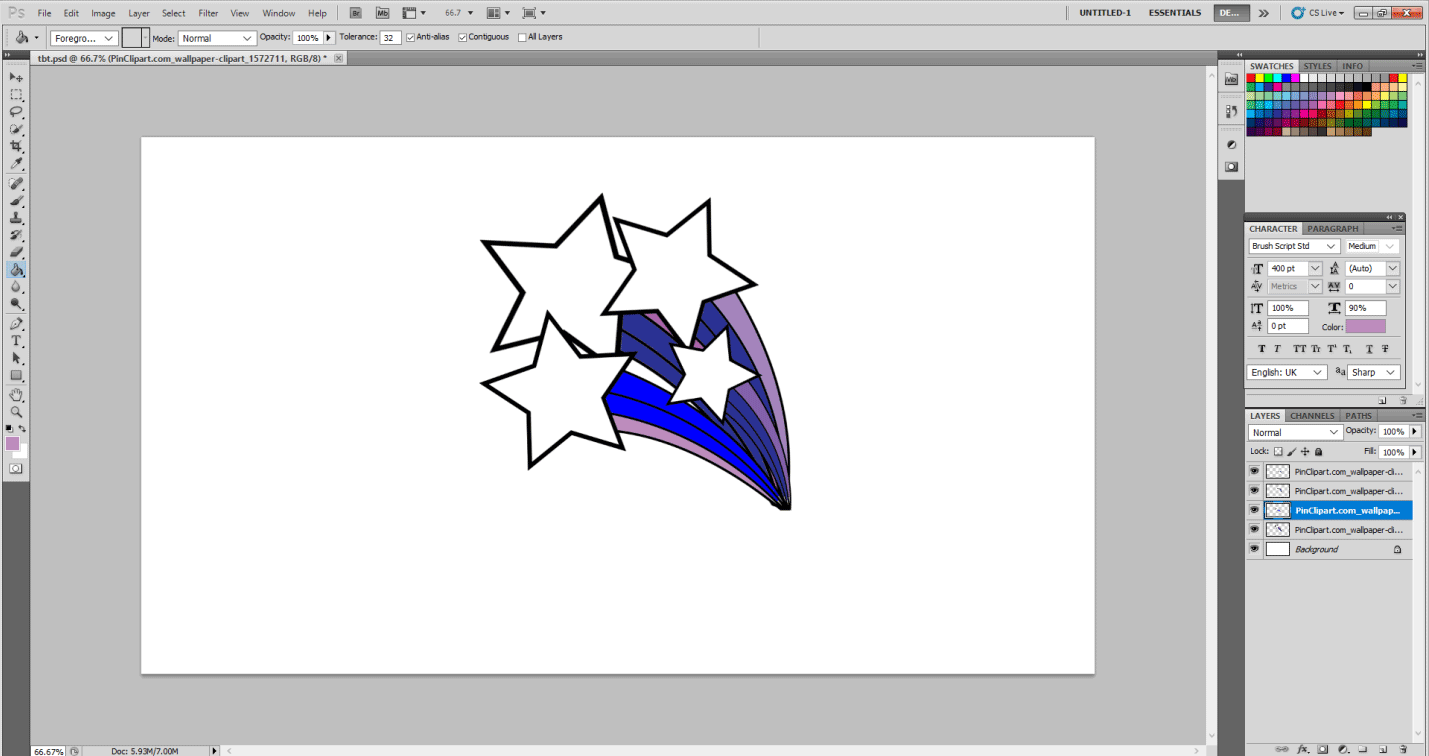The image size is (1429, 756).
Task: Open the 400 pt font size dropdown
Action: [1315, 268]
